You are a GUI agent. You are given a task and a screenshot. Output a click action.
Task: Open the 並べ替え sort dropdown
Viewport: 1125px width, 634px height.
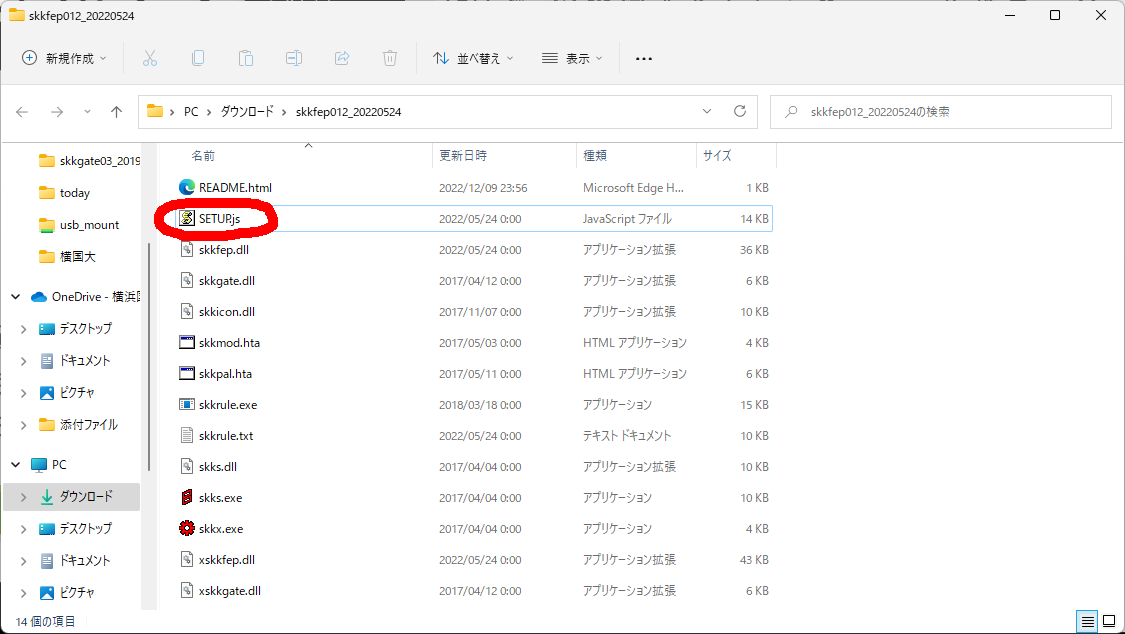[473, 58]
